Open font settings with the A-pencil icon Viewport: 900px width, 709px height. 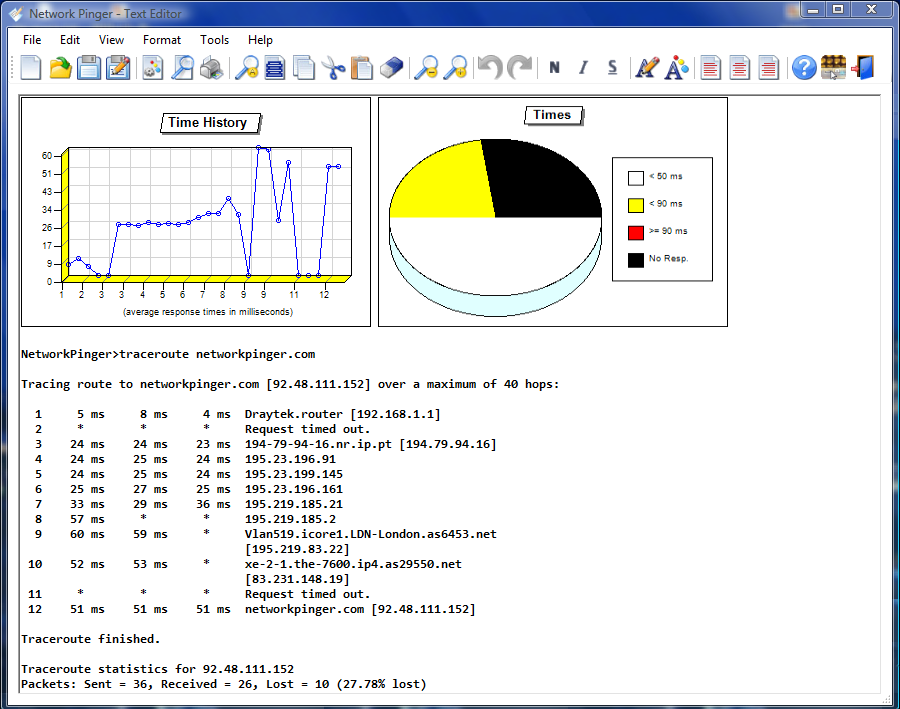point(647,68)
